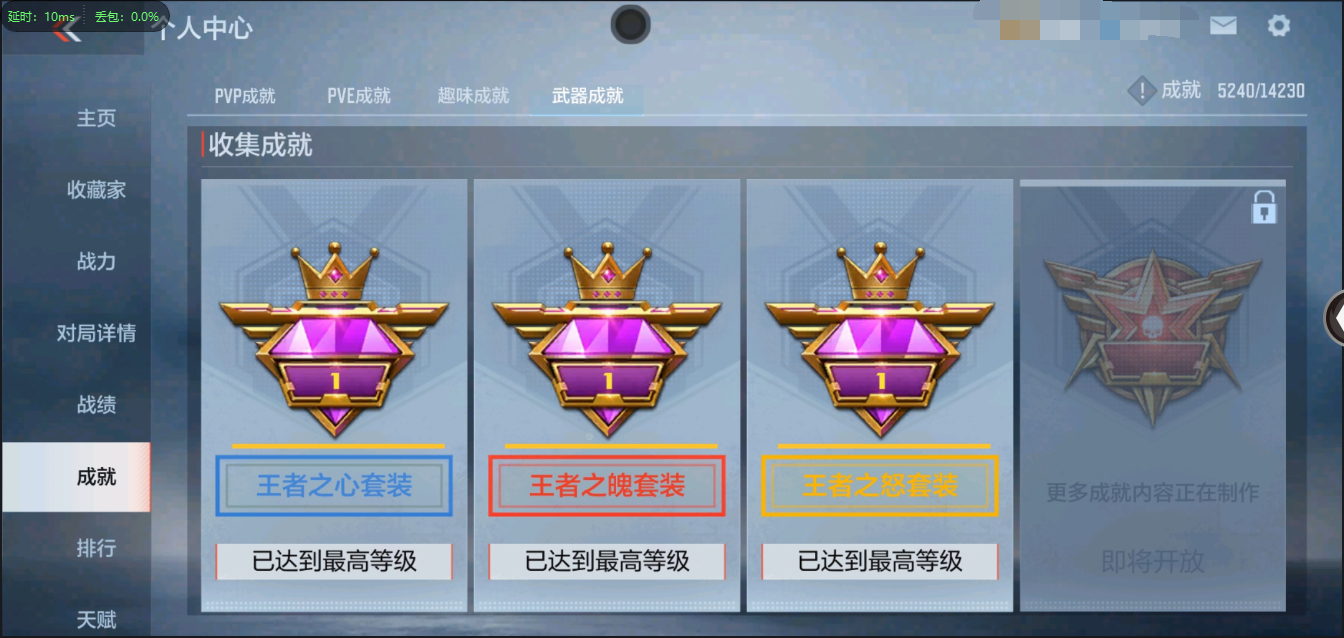
Task: Tap the back arrow beside 个人中心
Action: [x=67, y=31]
